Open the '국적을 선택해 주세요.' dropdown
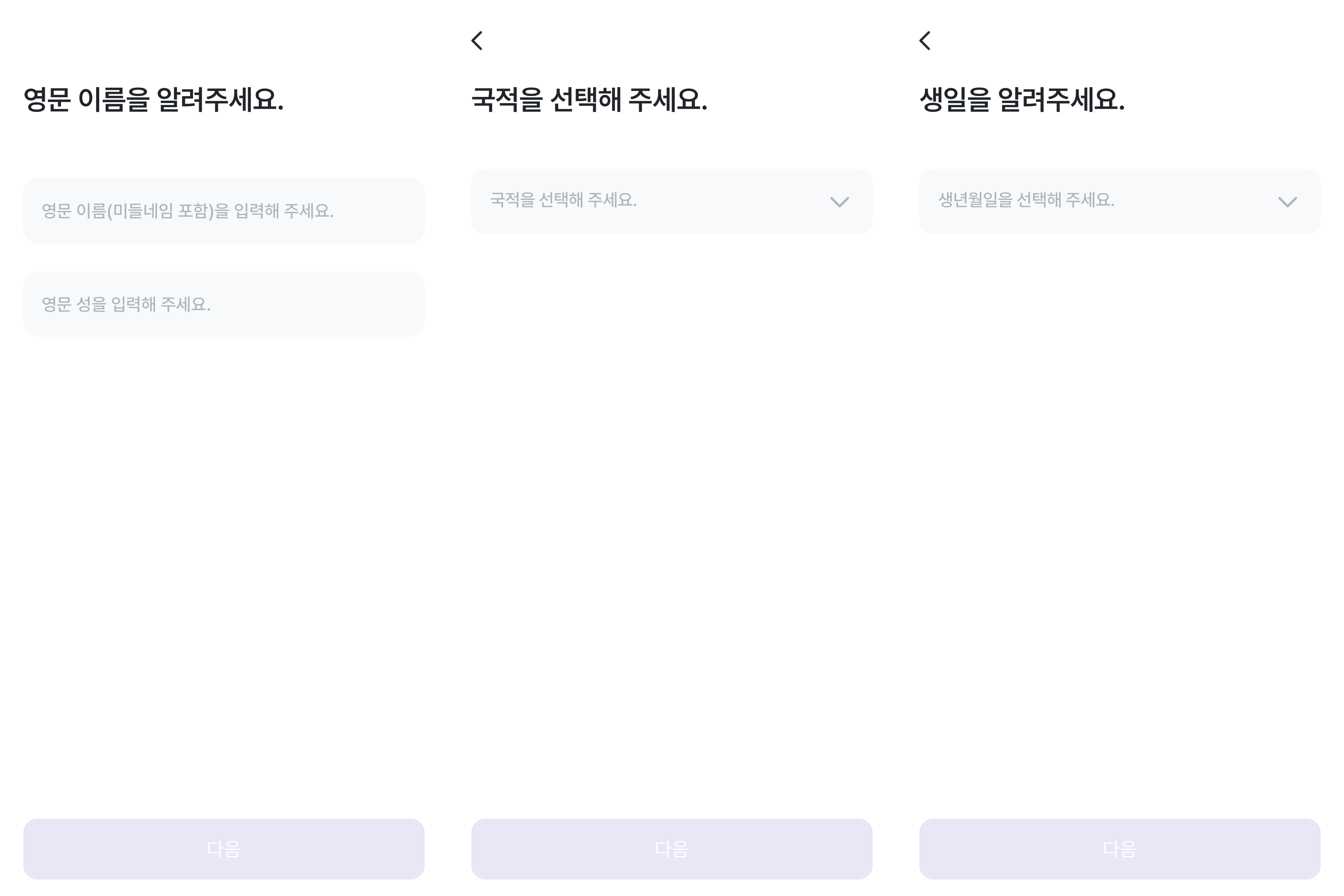 coord(672,201)
